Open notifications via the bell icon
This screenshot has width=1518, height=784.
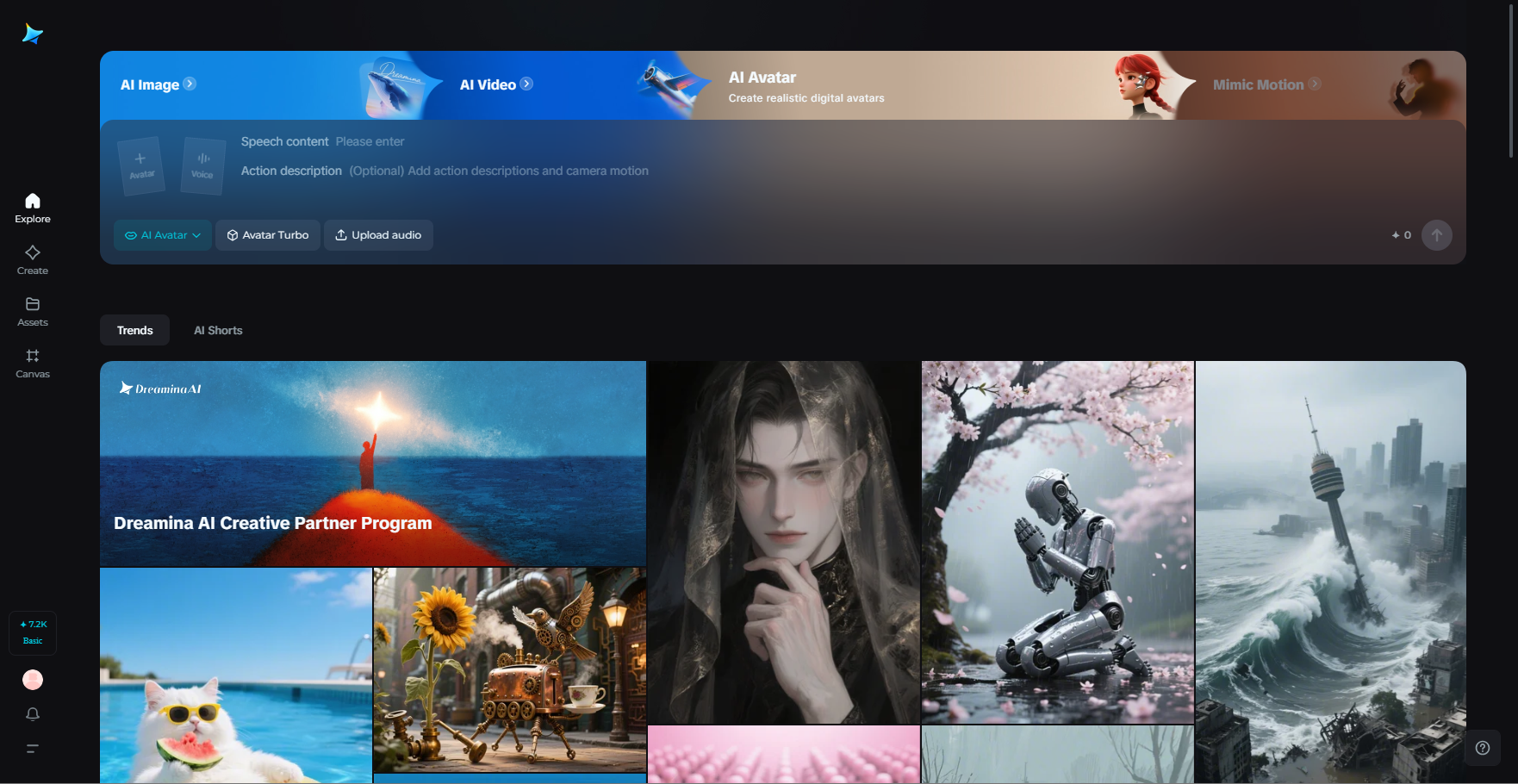pos(32,713)
